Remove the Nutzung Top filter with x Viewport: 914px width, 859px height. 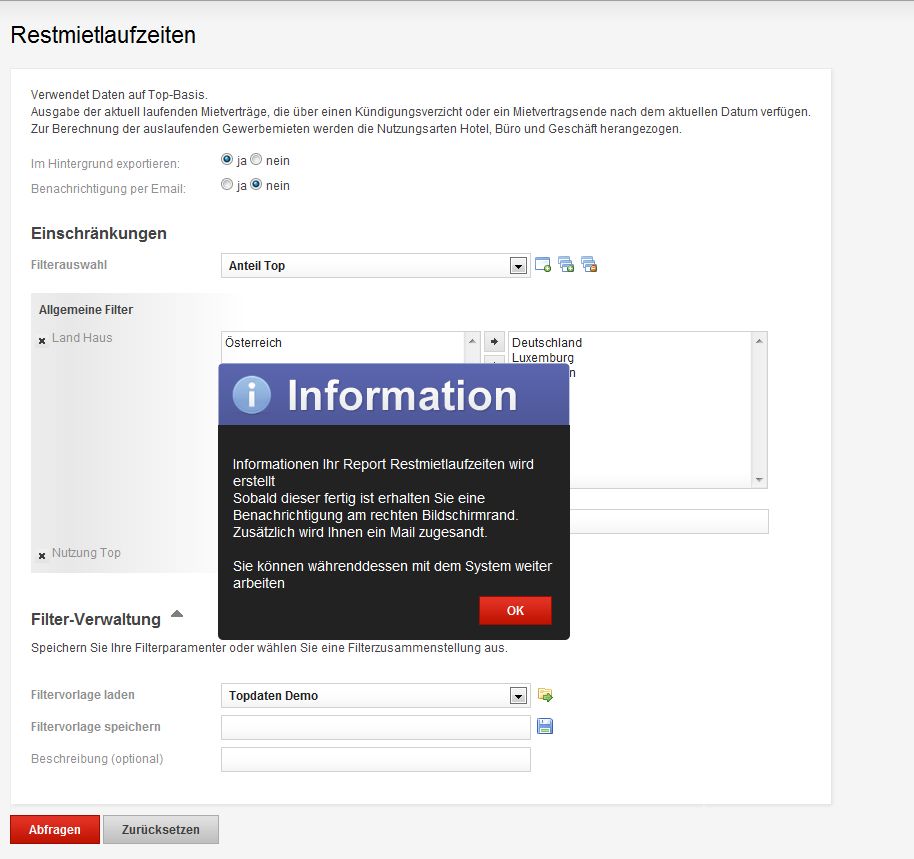coord(42,556)
